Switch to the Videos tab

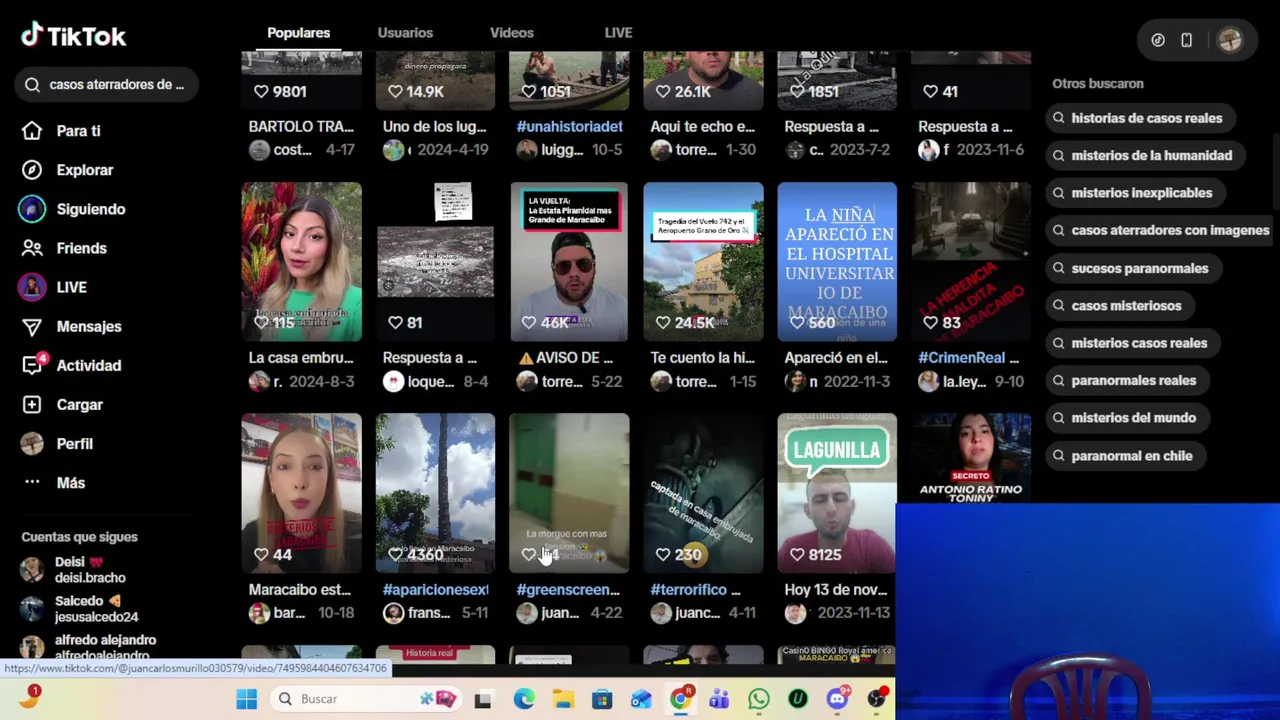point(511,33)
